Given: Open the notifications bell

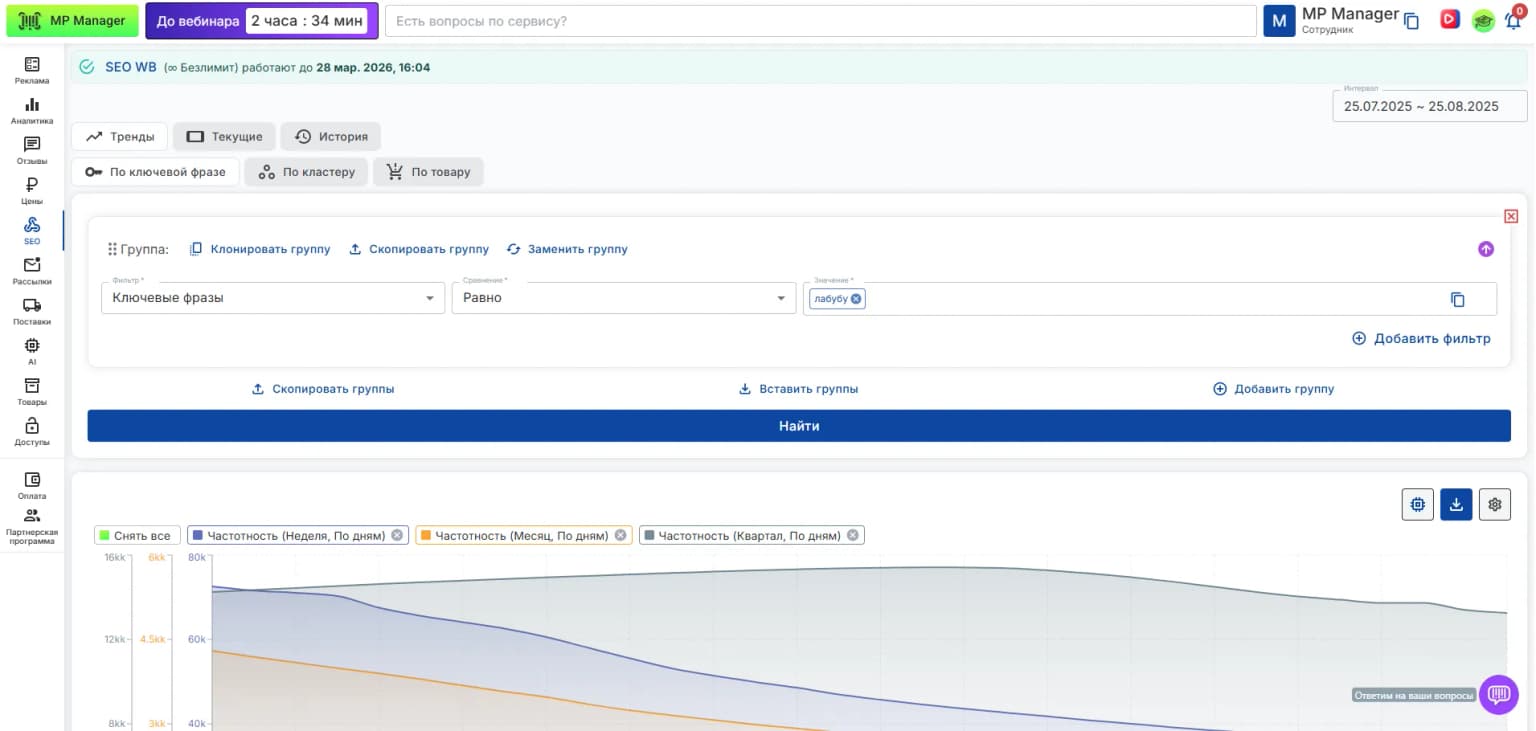Looking at the screenshot, I should coord(1513,20).
